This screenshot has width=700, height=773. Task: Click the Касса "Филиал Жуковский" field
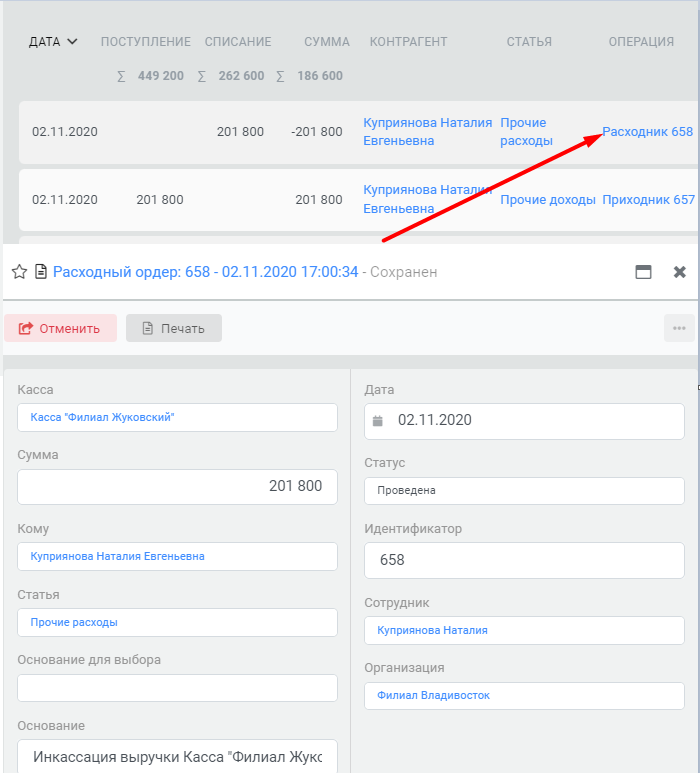tap(177, 418)
